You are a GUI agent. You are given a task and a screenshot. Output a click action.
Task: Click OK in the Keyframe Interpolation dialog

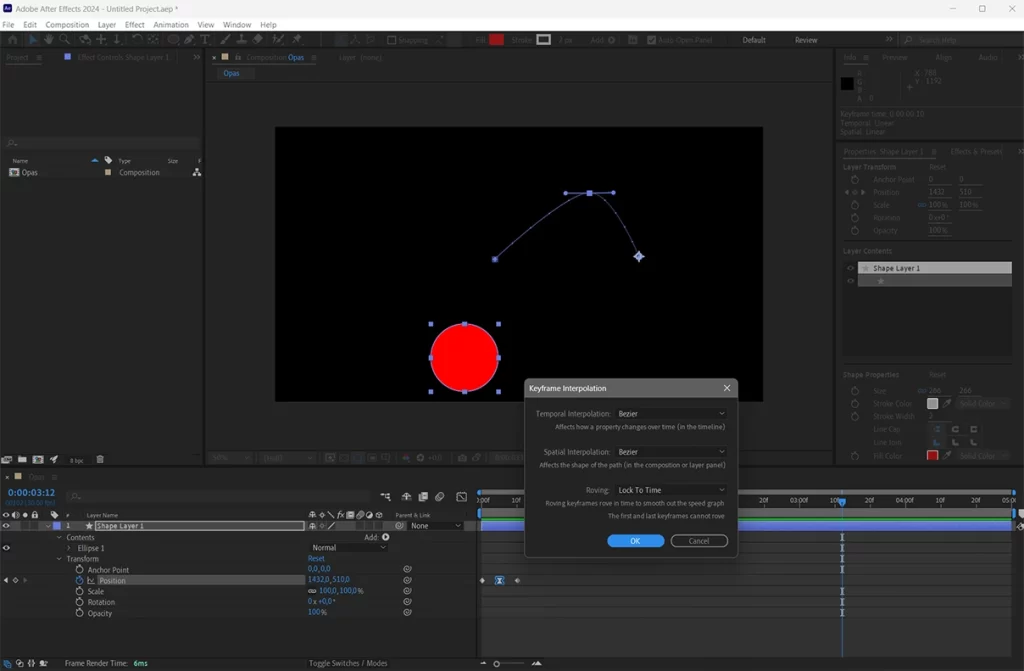(635, 540)
